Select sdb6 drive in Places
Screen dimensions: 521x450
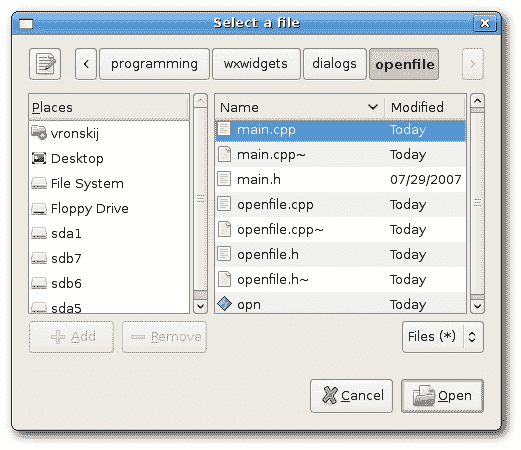coord(109,283)
